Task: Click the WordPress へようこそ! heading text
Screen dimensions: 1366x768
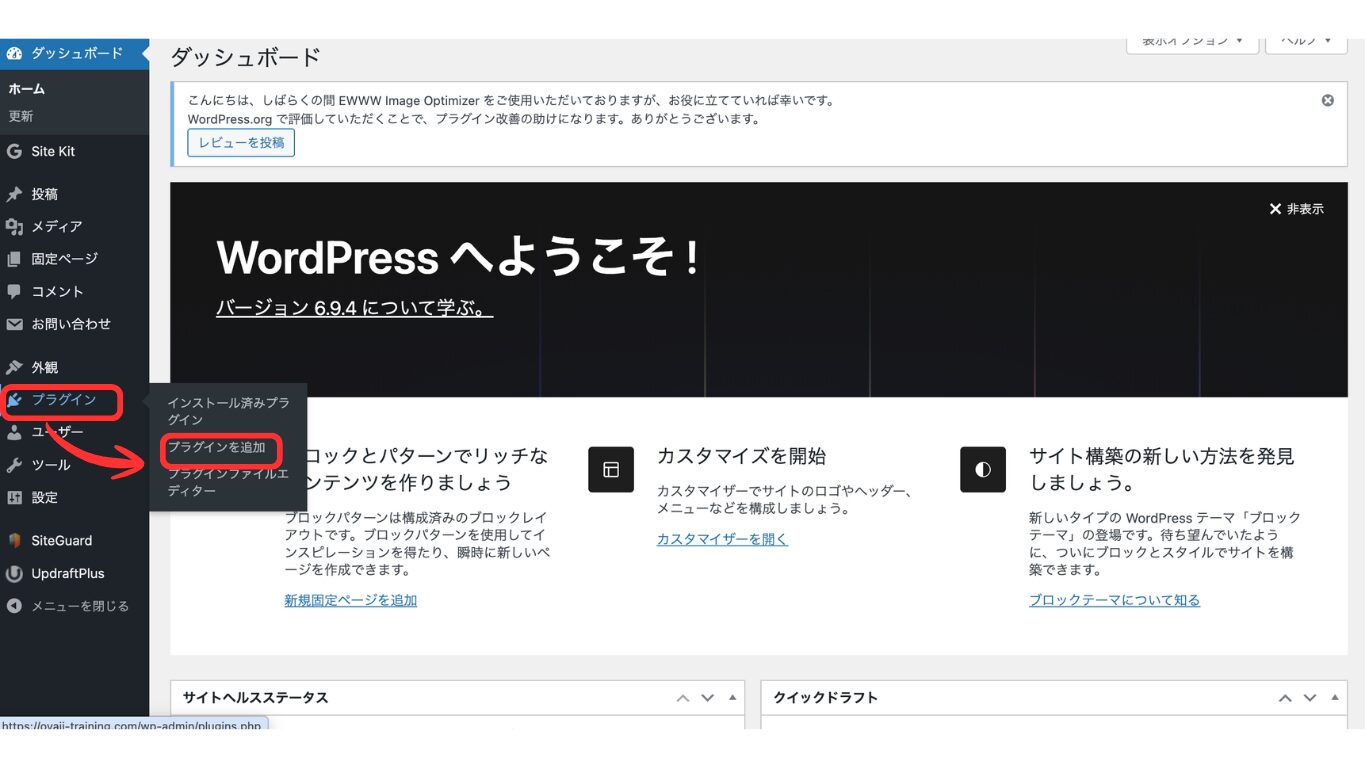Action: click(x=459, y=258)
